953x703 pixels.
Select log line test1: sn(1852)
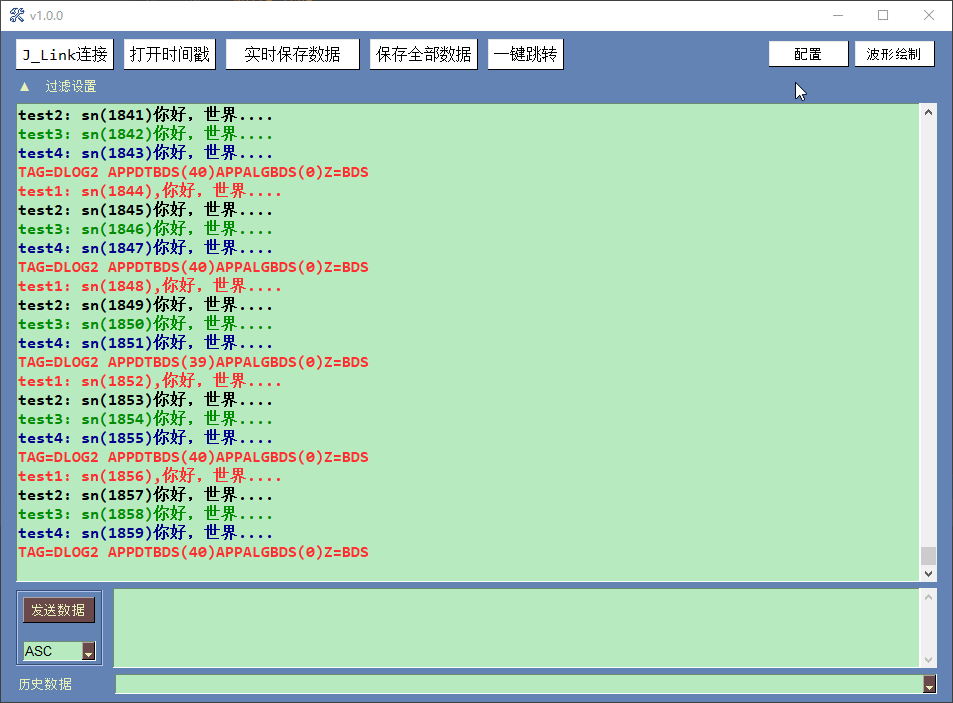[x=150, y=381]
